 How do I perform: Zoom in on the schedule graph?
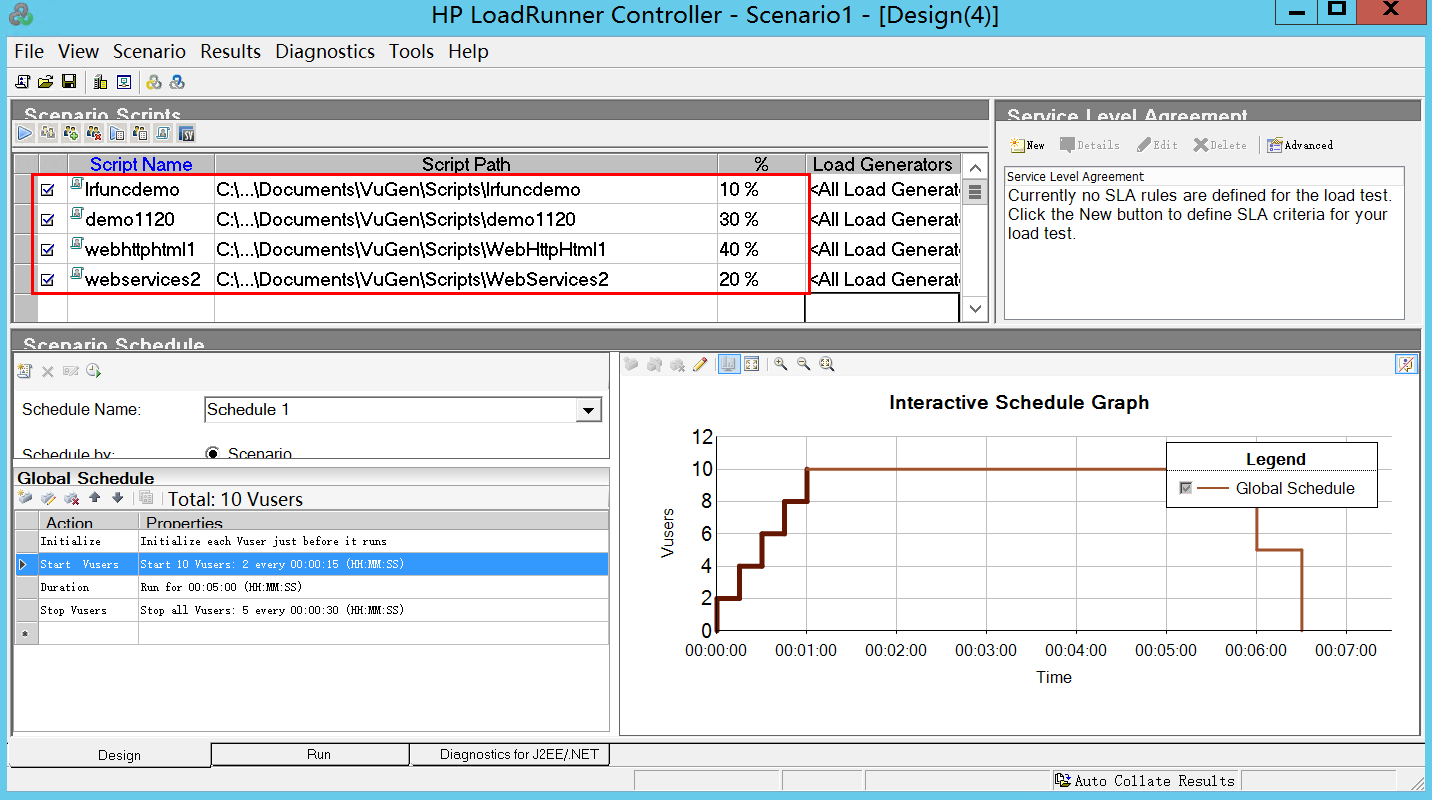click(x=780, y=365)
